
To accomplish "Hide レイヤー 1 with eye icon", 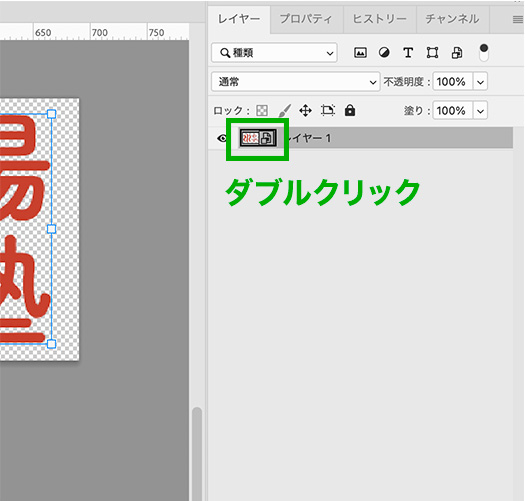I will [222, 138].
